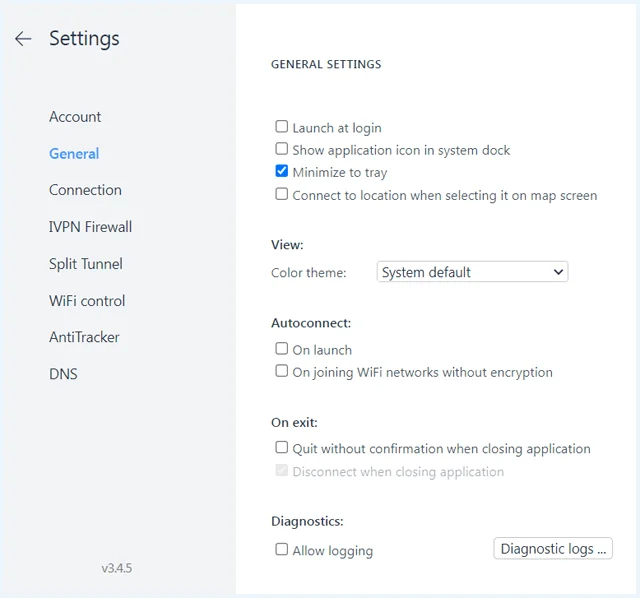Check Show application icon in system dock
The height and width of the screenshot is (598, 640).
pos(282,149)
